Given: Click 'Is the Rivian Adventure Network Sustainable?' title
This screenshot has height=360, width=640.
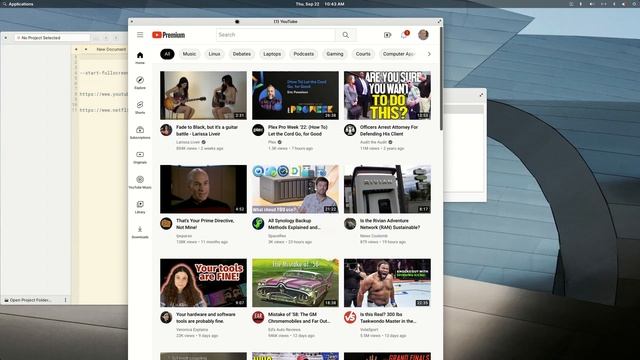Looking at the screenshot, I should pyautogui.click(x=390, y=224).
